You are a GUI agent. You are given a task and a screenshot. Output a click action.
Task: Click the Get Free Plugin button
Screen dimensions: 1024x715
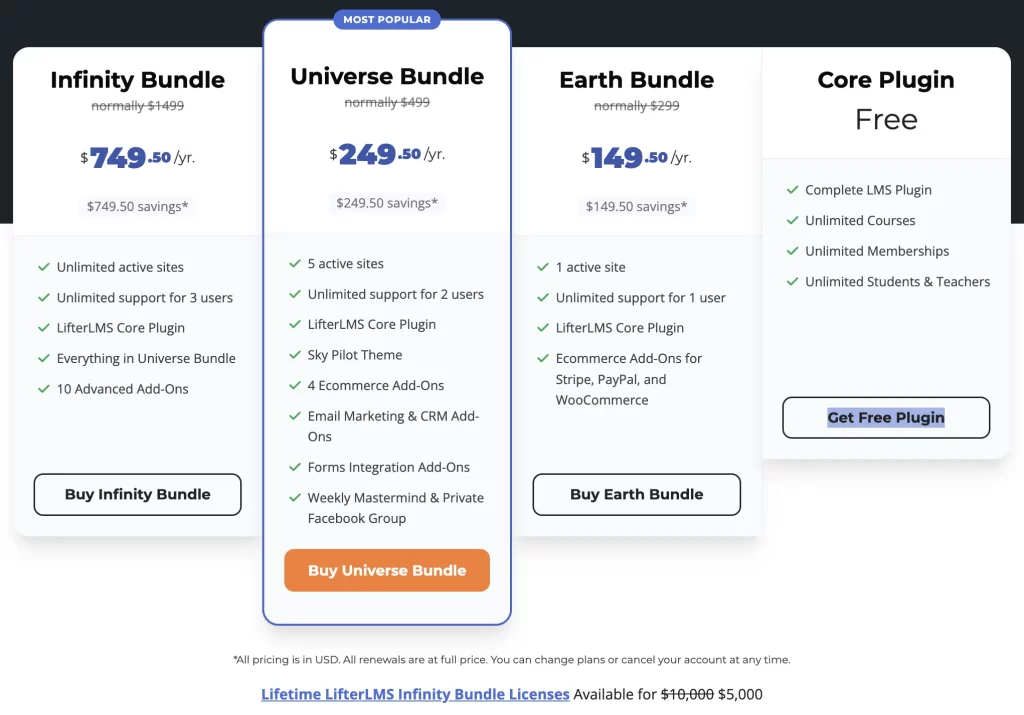point(886,417)
